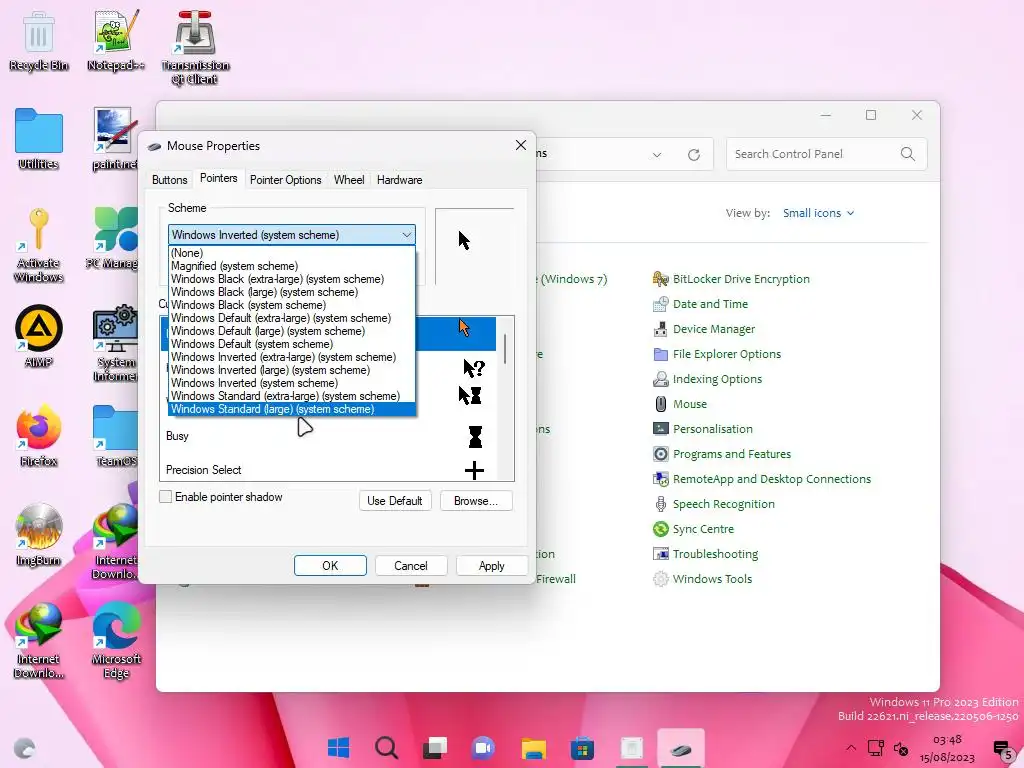Viewport: 1024px width, 768px height.
Task: Switch to the Hardware tab
Action: pyautogui.click(x=400, y=180)
